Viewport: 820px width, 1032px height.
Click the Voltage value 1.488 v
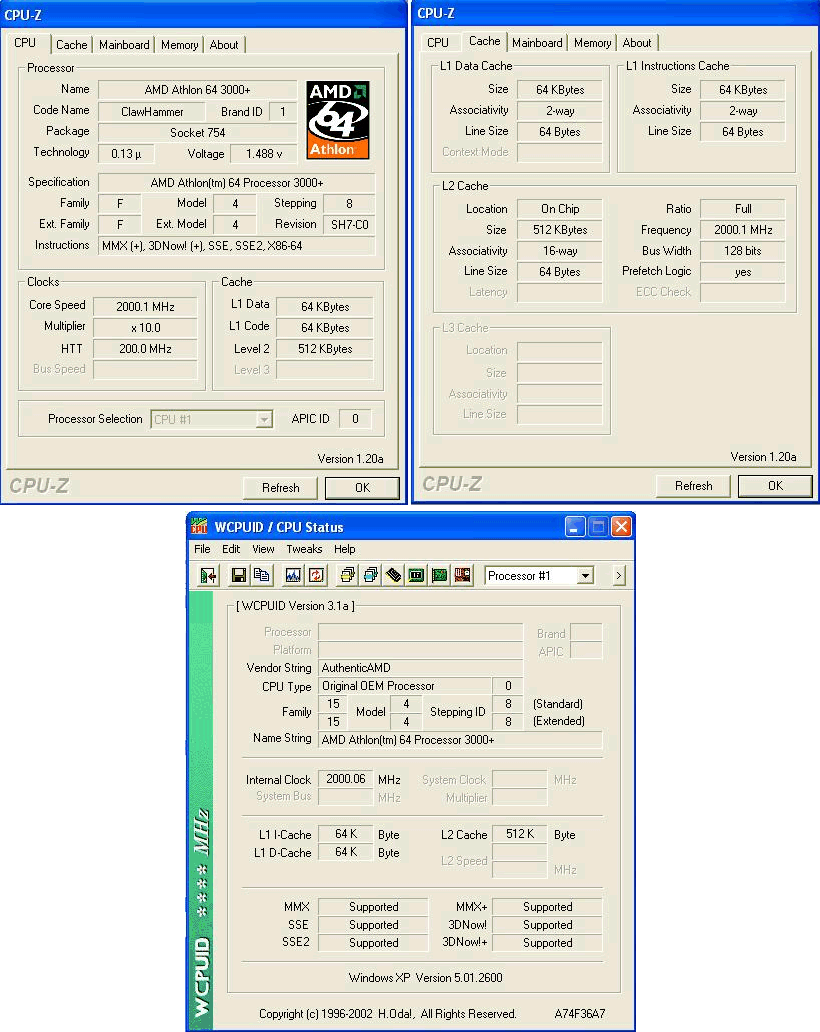pyautogui.click(x=264, y=154)
